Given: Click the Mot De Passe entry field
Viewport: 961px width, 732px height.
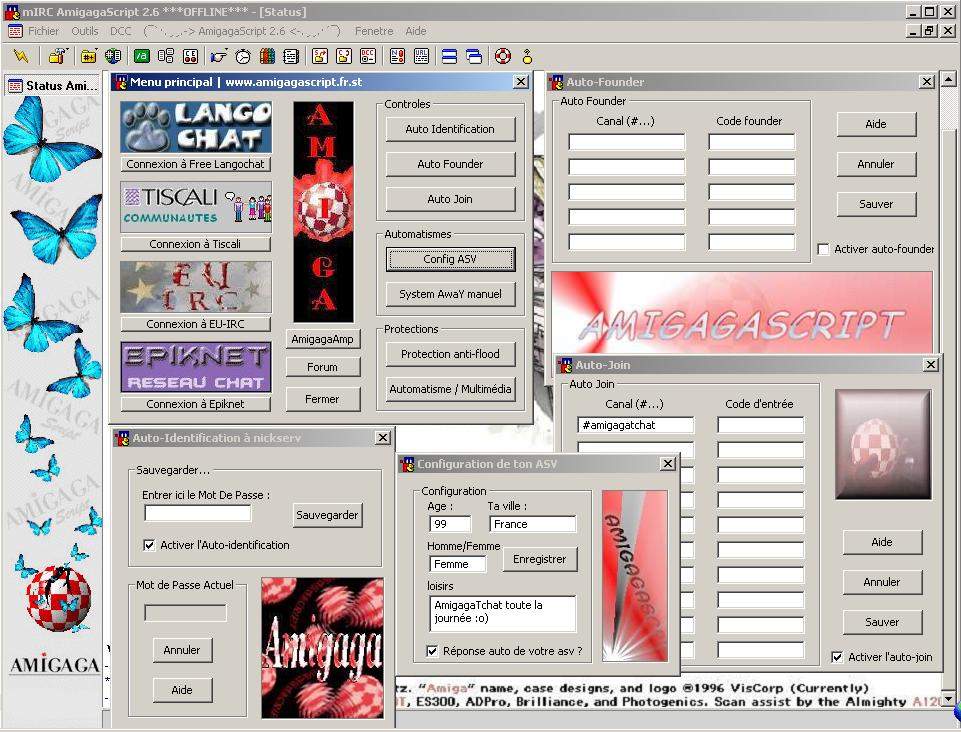Looking at the screenshot, I should click(x=197, y=513).
